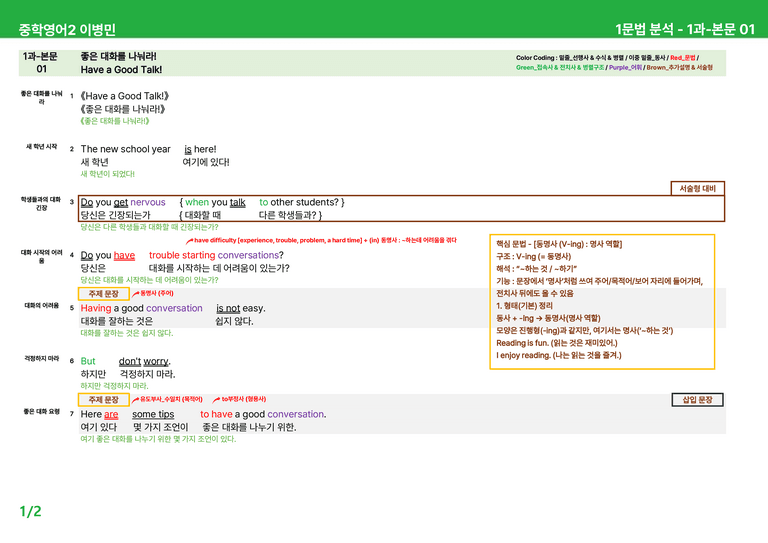Click the words 'is here!'

200,149
